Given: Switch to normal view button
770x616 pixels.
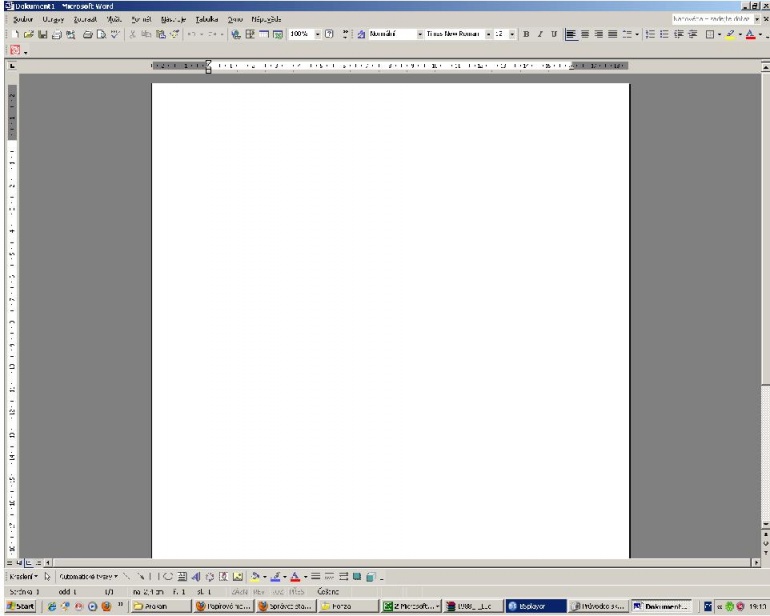Looking at the screenshot, I should [9, 563].
